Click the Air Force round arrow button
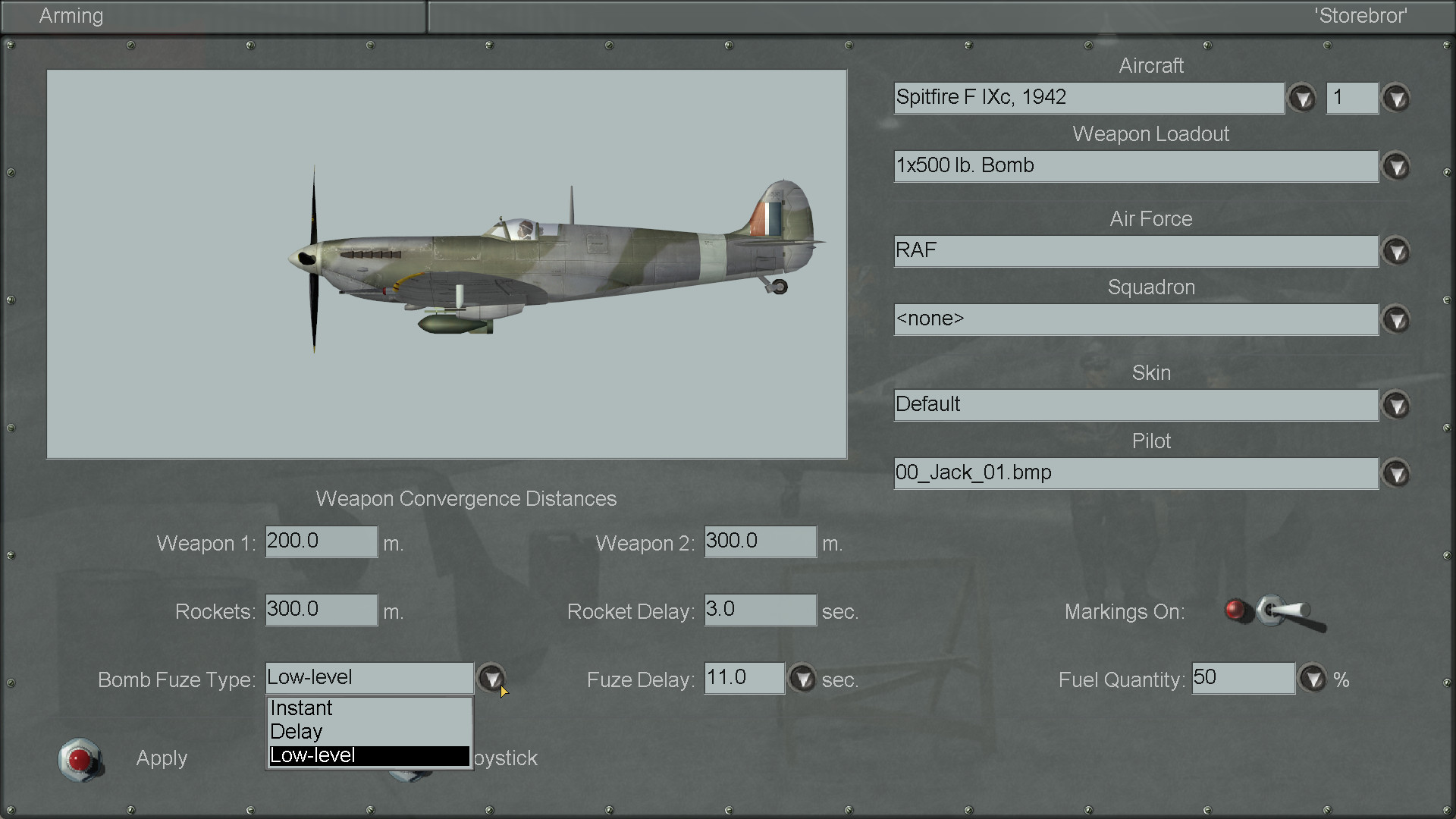Viewport: 1456px width, 819px height. [1396, 252]
